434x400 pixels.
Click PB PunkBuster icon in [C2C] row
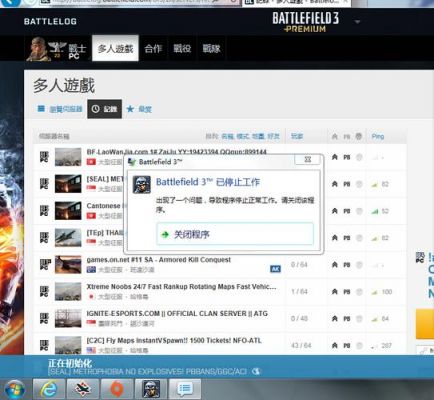pos(347,346)
